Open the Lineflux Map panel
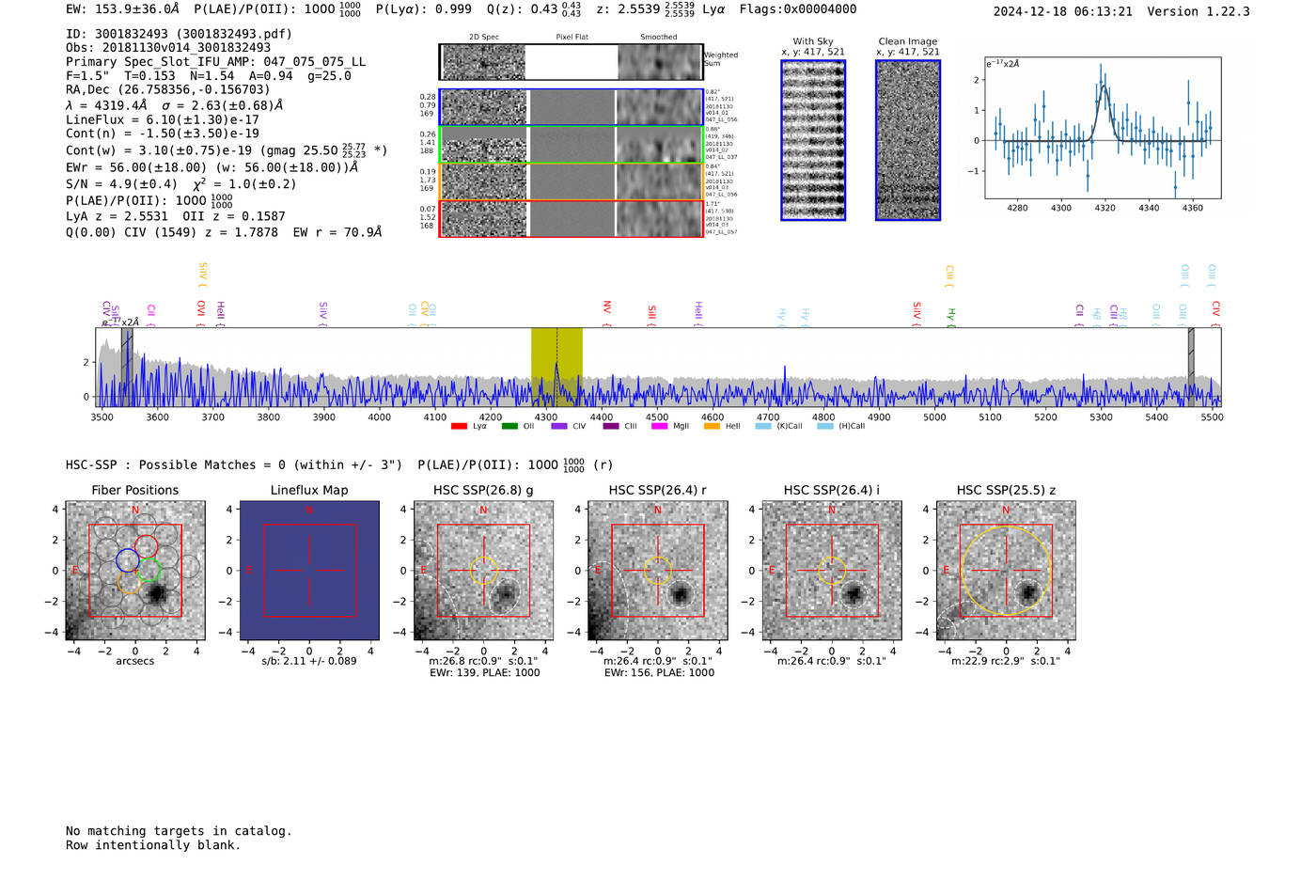 (309, 571)
